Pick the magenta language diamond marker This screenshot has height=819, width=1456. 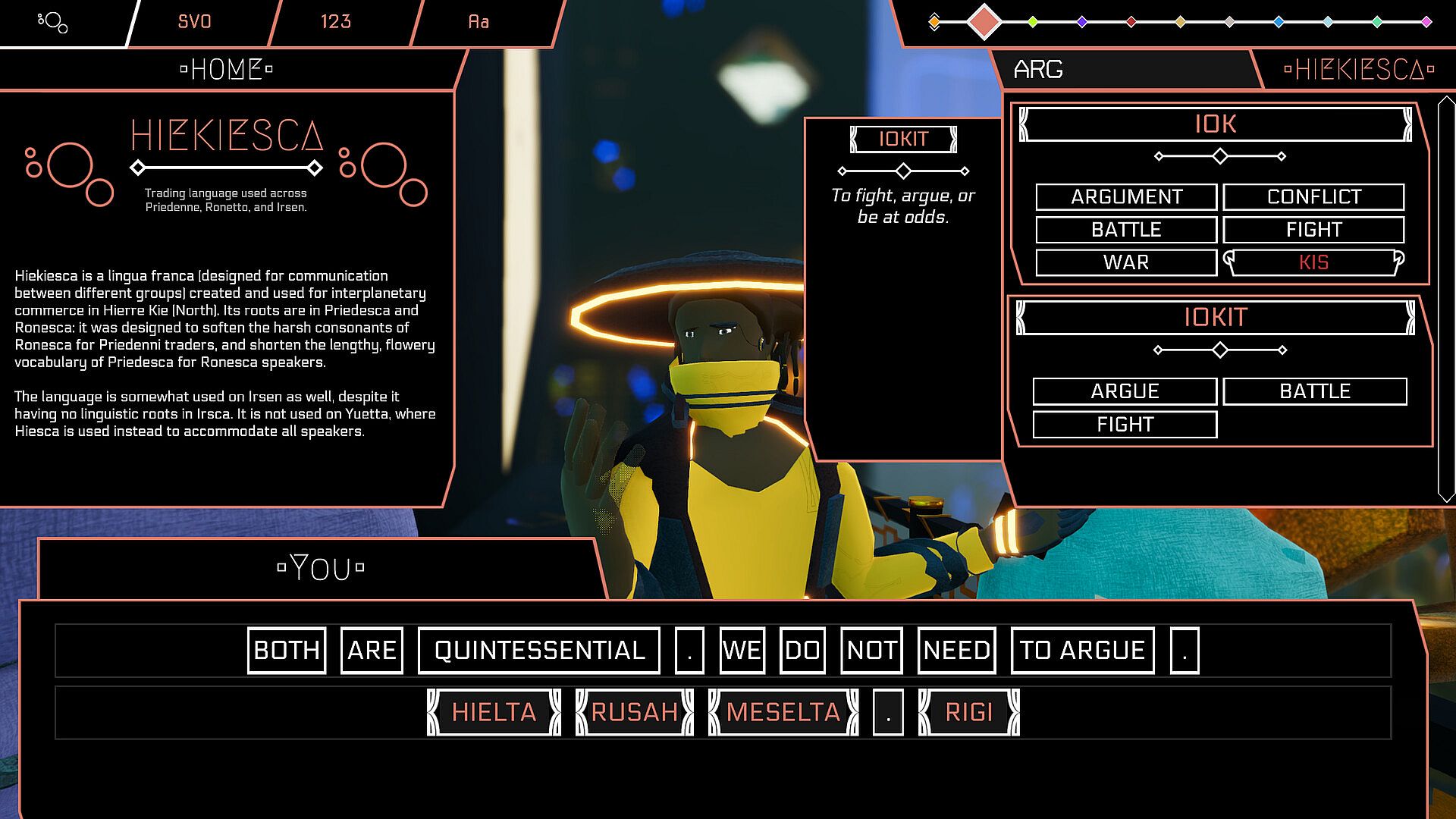[1426, 22]
